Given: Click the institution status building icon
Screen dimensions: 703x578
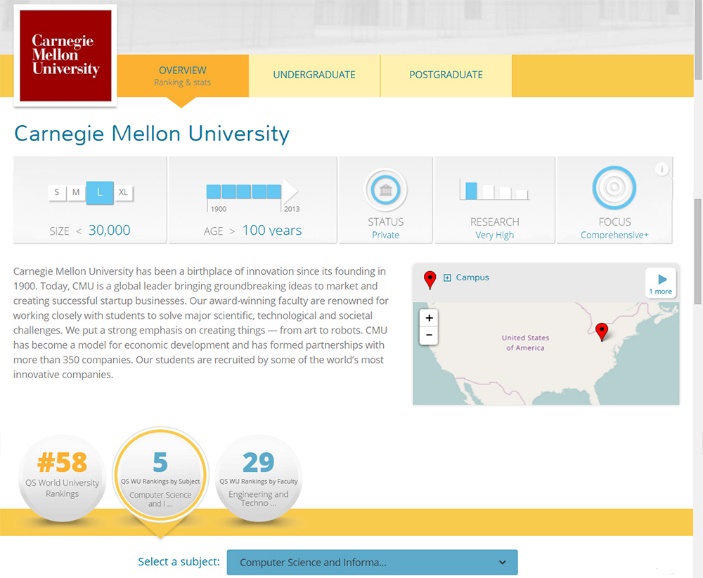Looking at the screenshot, I should tap(386, 190).
